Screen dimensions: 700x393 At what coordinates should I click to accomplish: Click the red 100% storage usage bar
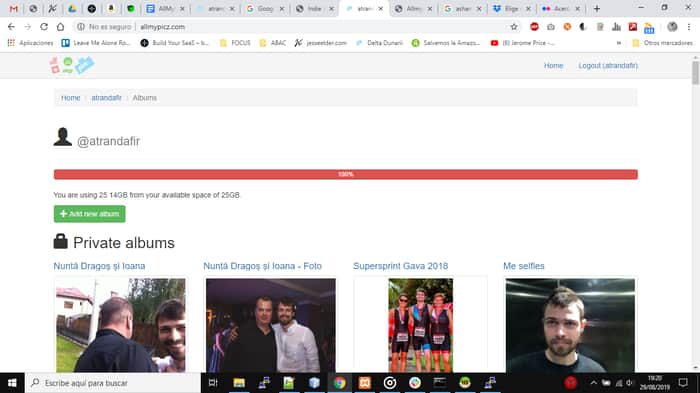(346, 174)
